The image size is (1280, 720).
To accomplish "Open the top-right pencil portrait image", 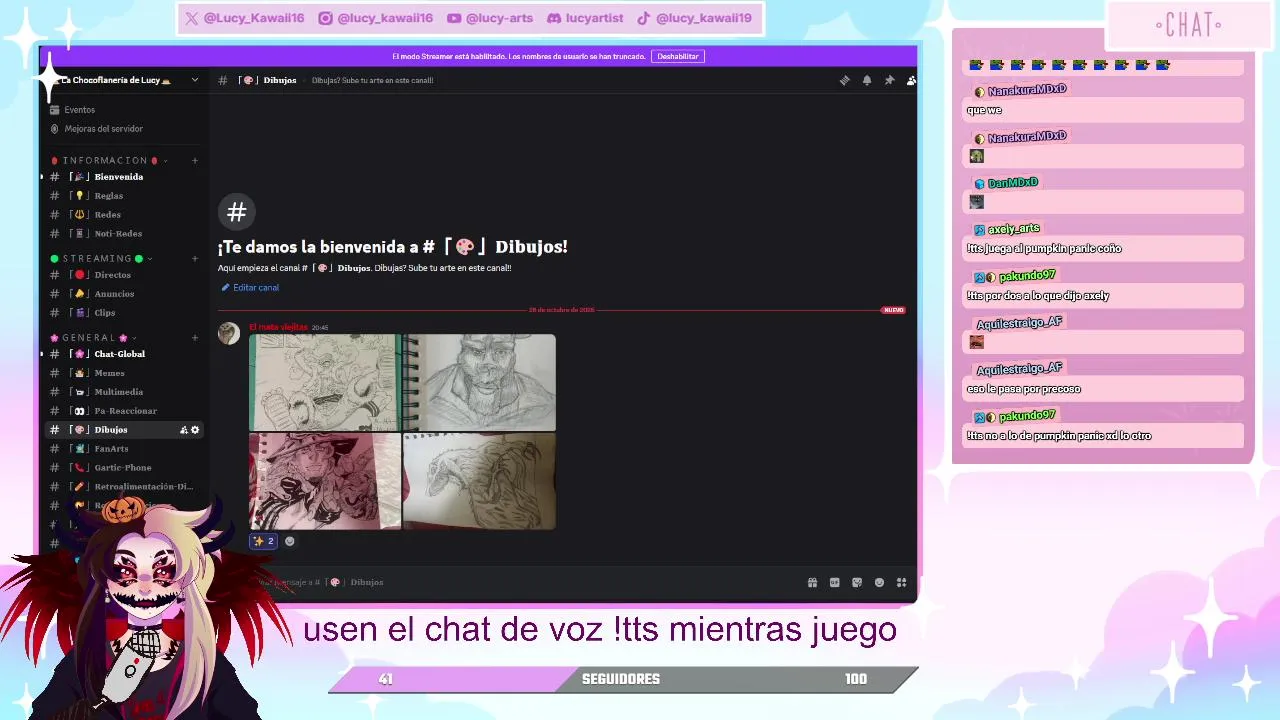I will point(479,383).
